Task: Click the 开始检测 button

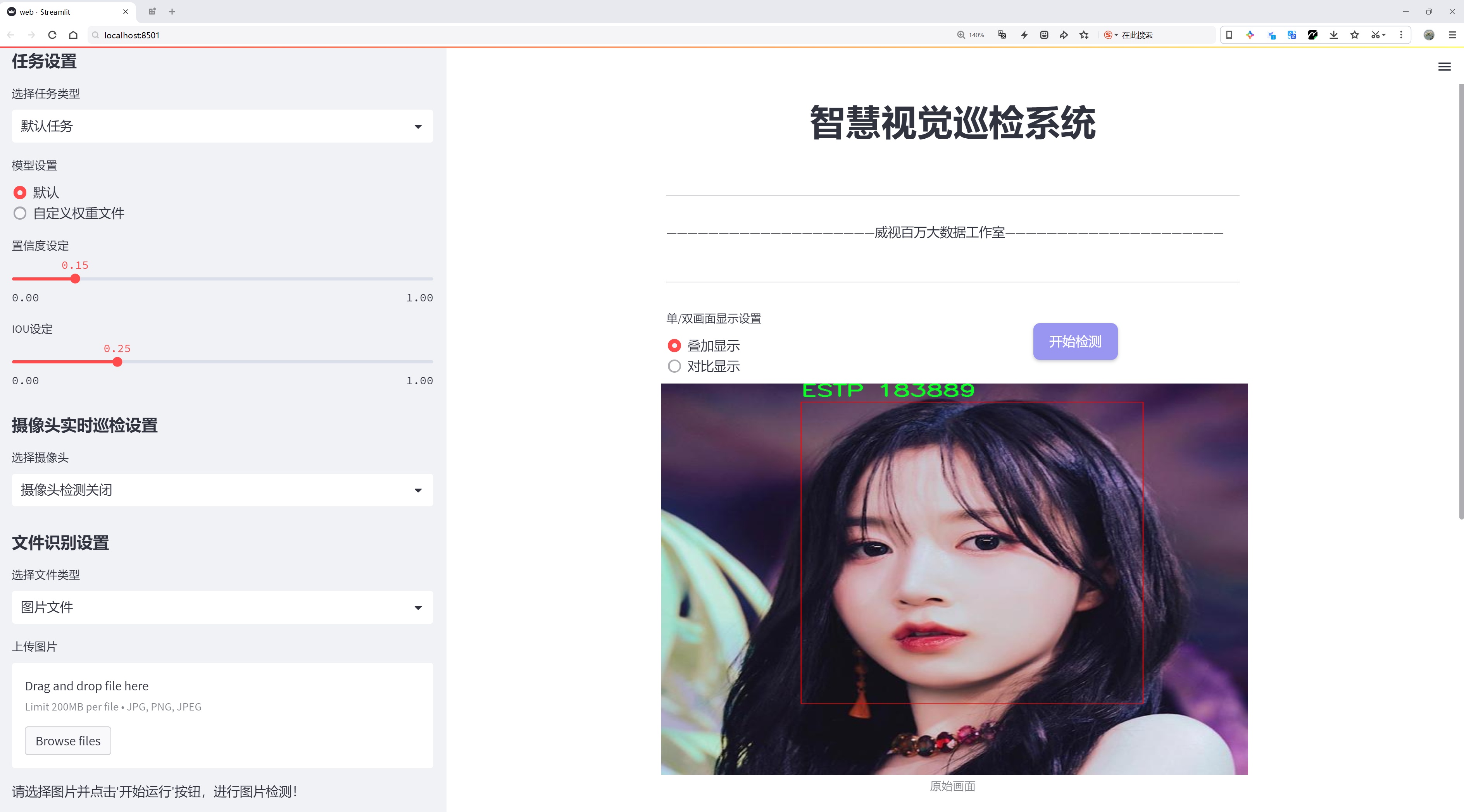Action: (x=1075, y=341)
